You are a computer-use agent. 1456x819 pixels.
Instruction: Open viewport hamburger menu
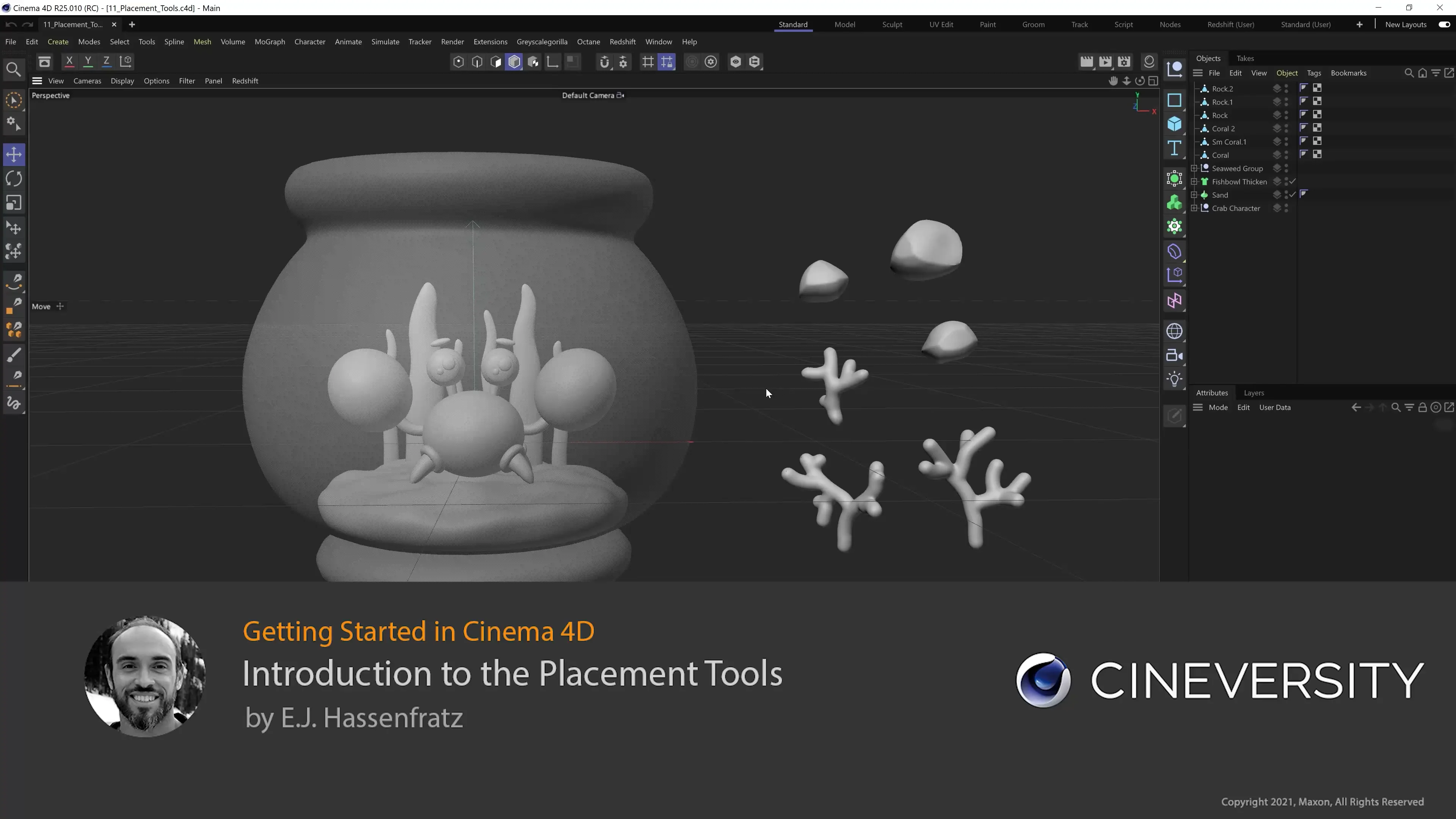pos(37,81)
